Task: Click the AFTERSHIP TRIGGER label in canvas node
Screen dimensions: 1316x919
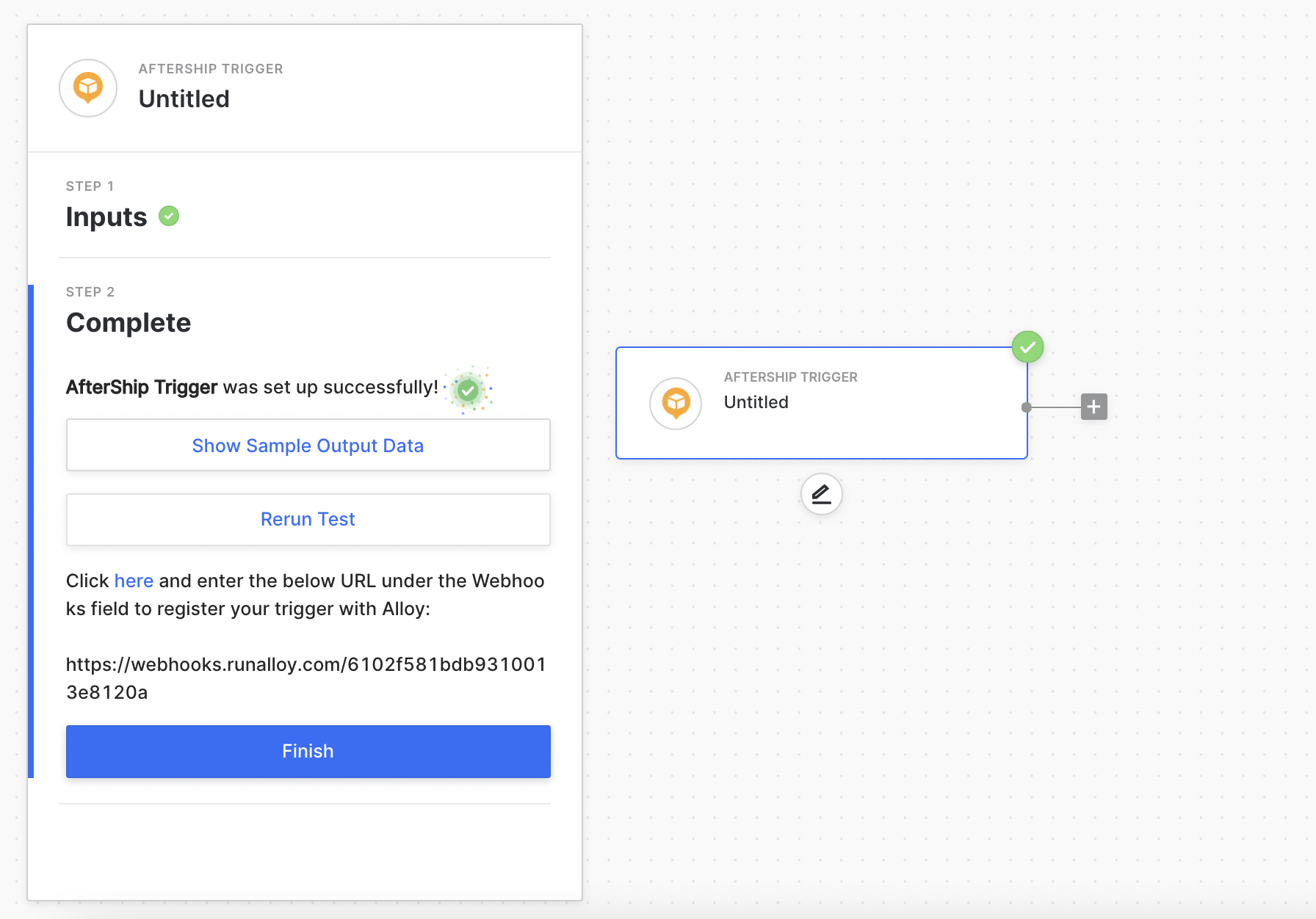Action: 791,377
